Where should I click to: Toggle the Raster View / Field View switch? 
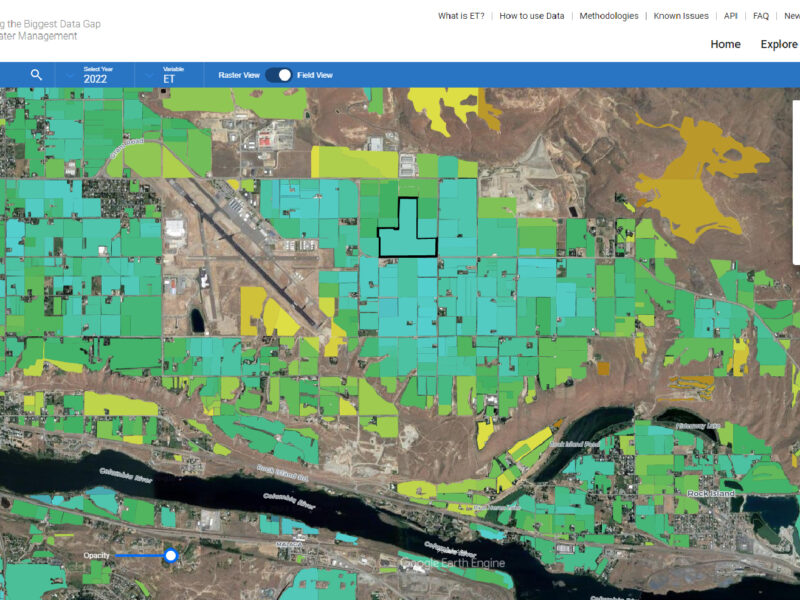pyautogui.click(x=279, y=75)
